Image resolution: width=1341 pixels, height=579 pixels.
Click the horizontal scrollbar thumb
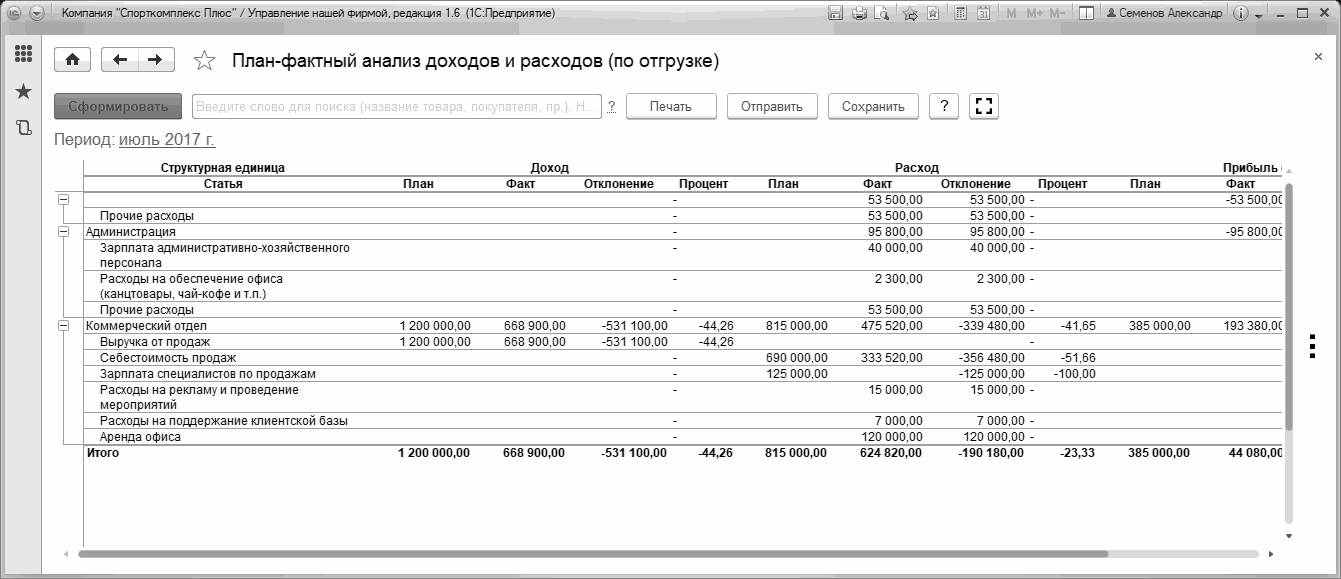tap(593, 553)
